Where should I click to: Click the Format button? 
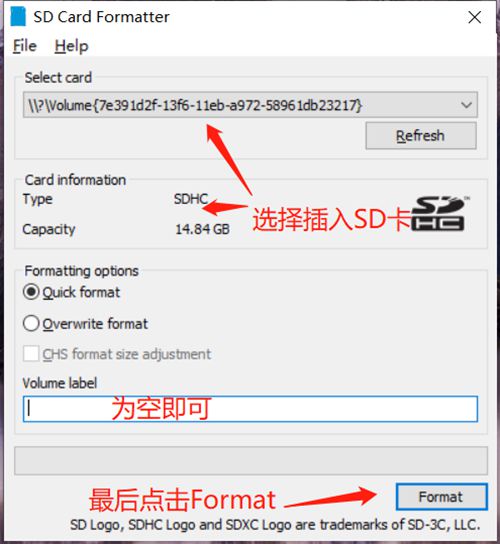click(x=442, y=497)
